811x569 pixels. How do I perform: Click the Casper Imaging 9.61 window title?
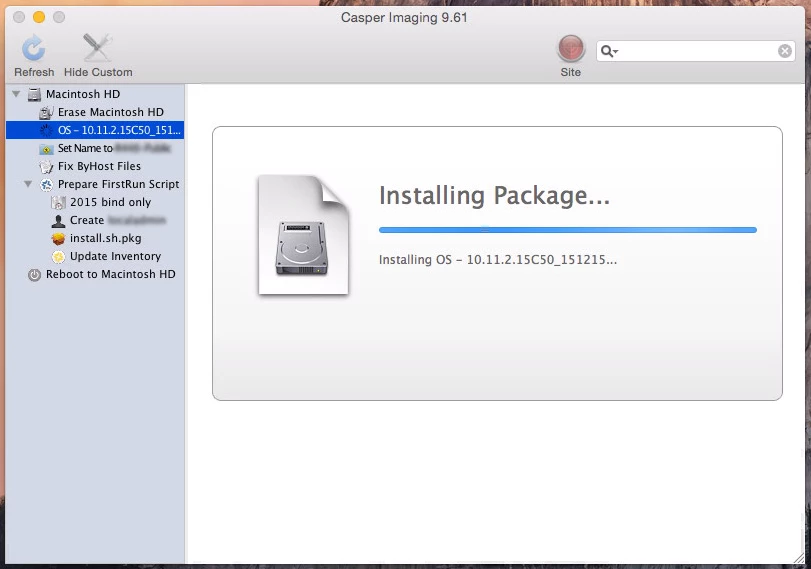404,18
